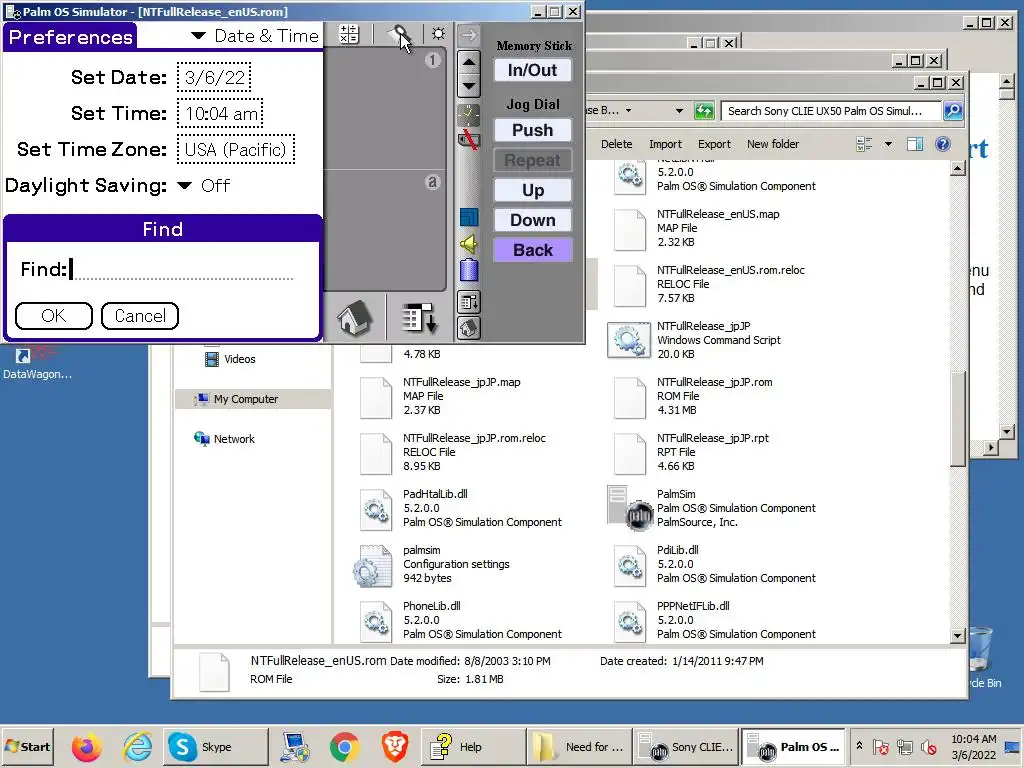Open the Daylight Saving Off dropdown
This screenshot has height=768, width=1024.
pyautogui.click(x=204, y=186)
